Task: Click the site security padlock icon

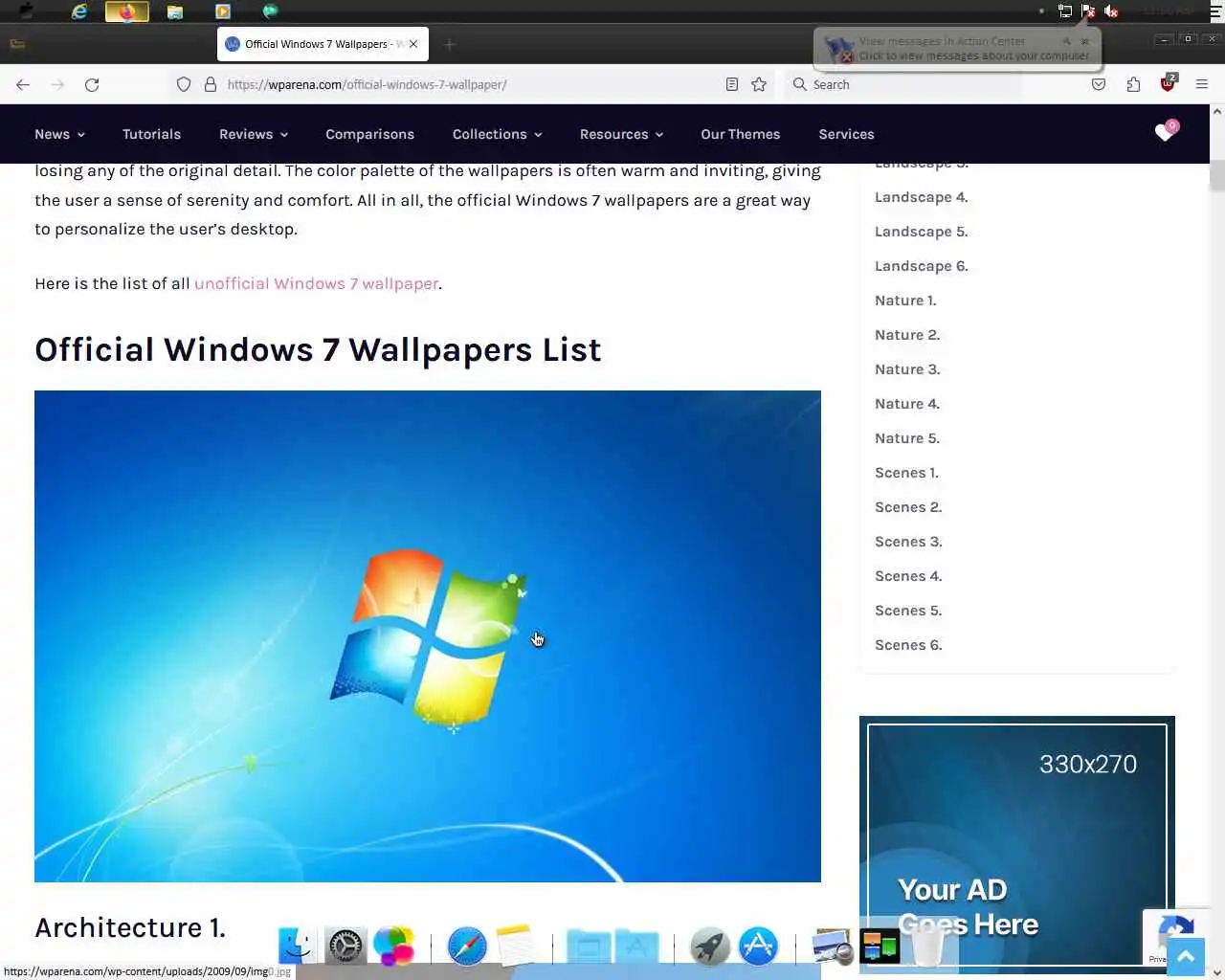Action: click(x=211, y=84)
